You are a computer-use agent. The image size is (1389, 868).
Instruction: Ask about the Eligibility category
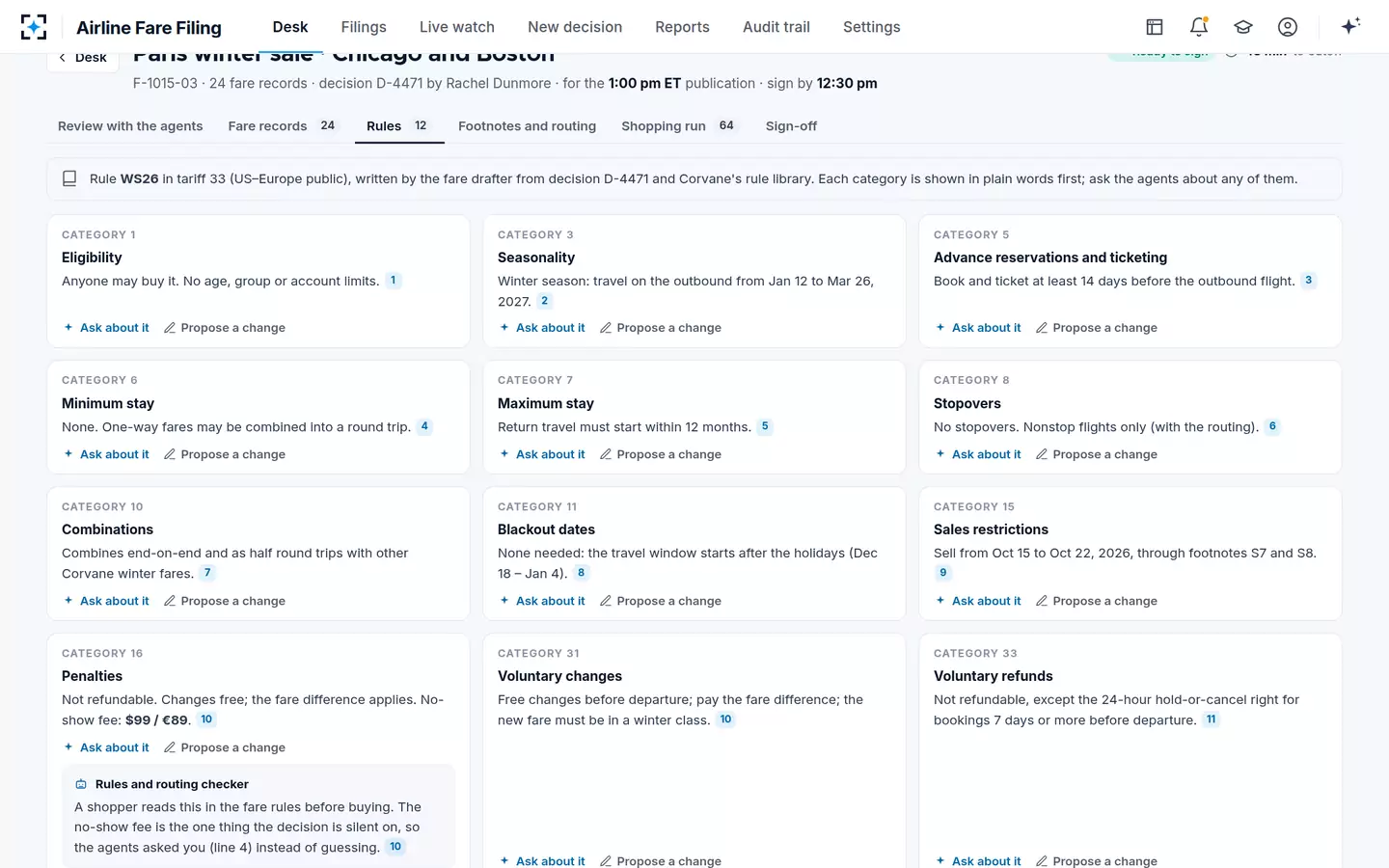106,328
